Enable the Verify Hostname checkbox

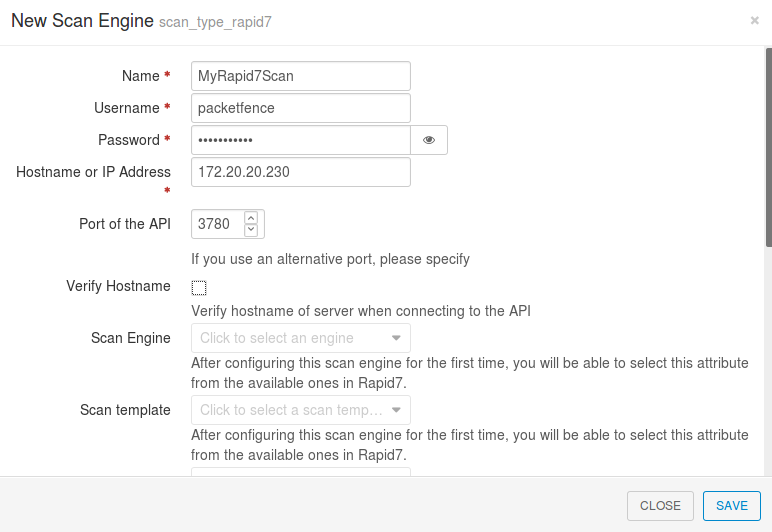pos(199,287)
